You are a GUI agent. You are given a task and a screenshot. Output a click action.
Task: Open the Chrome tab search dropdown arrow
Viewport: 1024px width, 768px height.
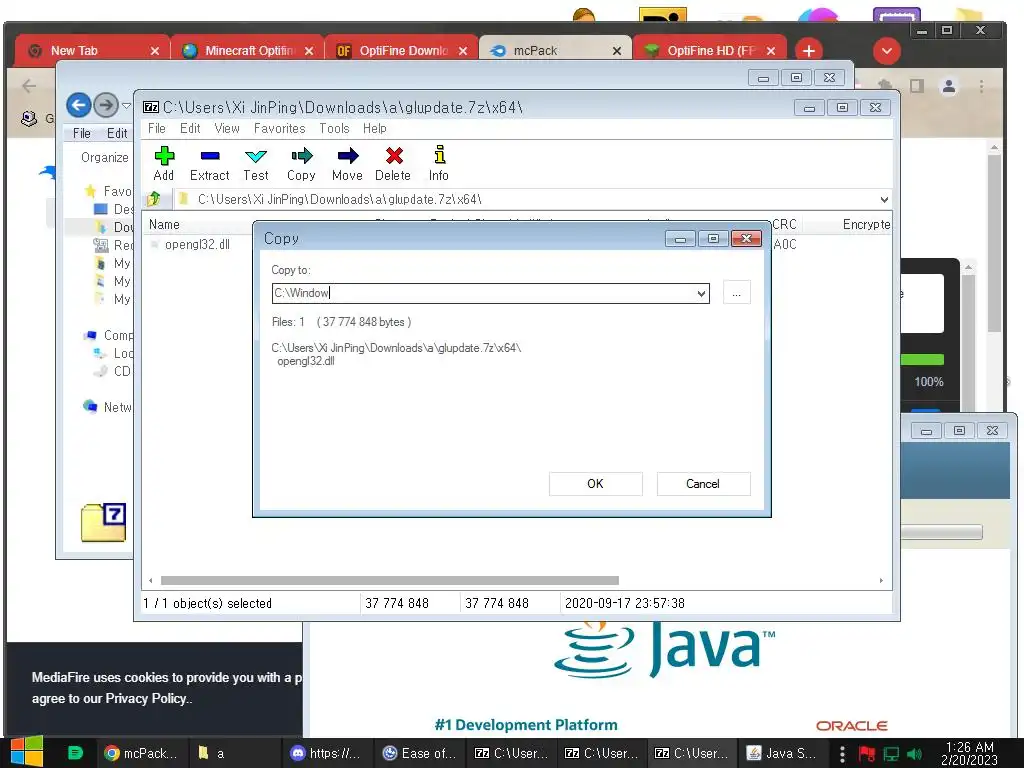pos(886,51)
